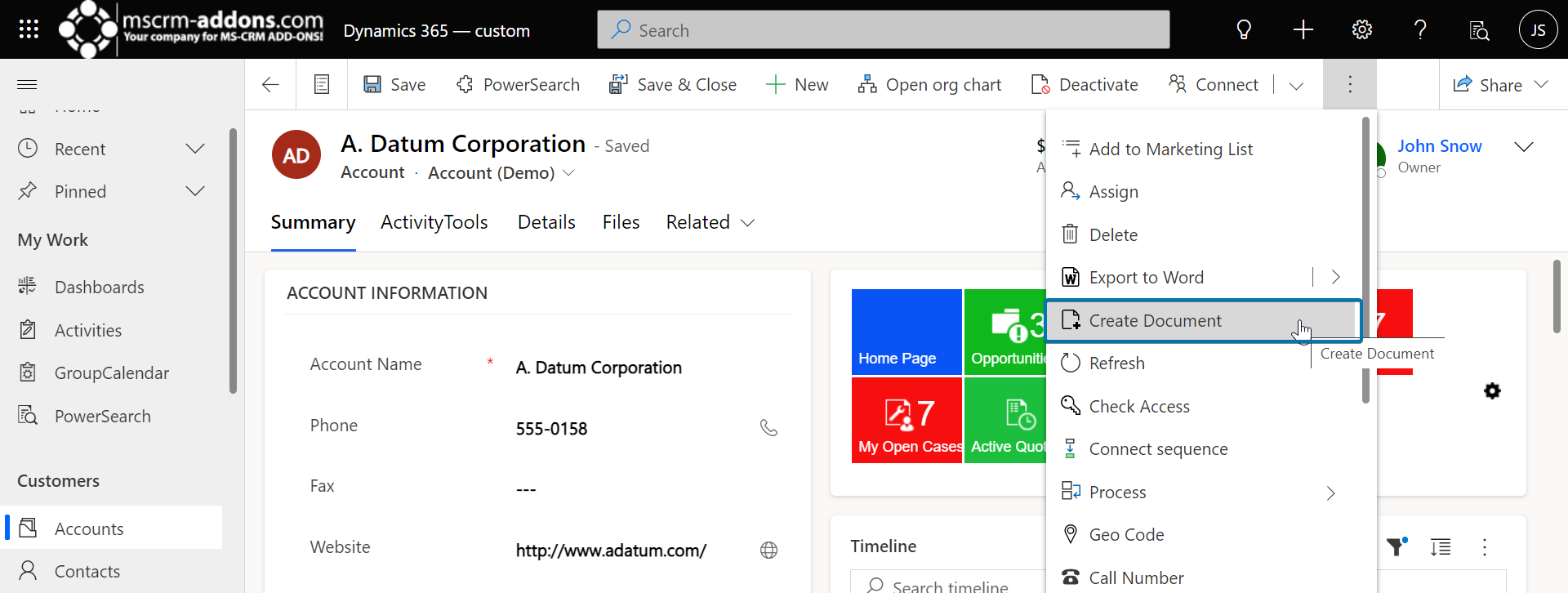Click the timeline filter funnel icon
This screenshot has width=1568, height=593.
coord(1396,546)
